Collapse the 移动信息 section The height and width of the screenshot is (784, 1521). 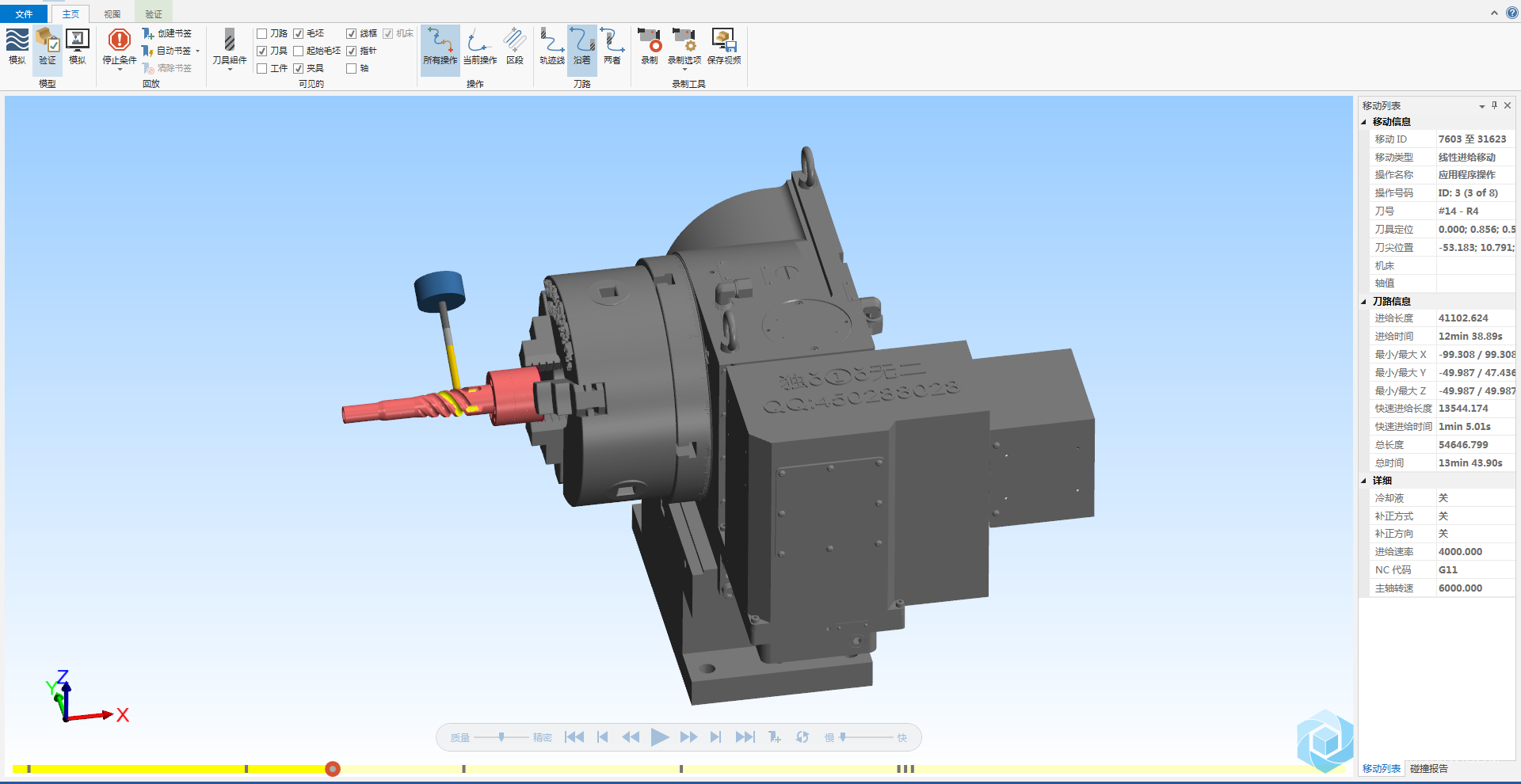point(1364,122)
